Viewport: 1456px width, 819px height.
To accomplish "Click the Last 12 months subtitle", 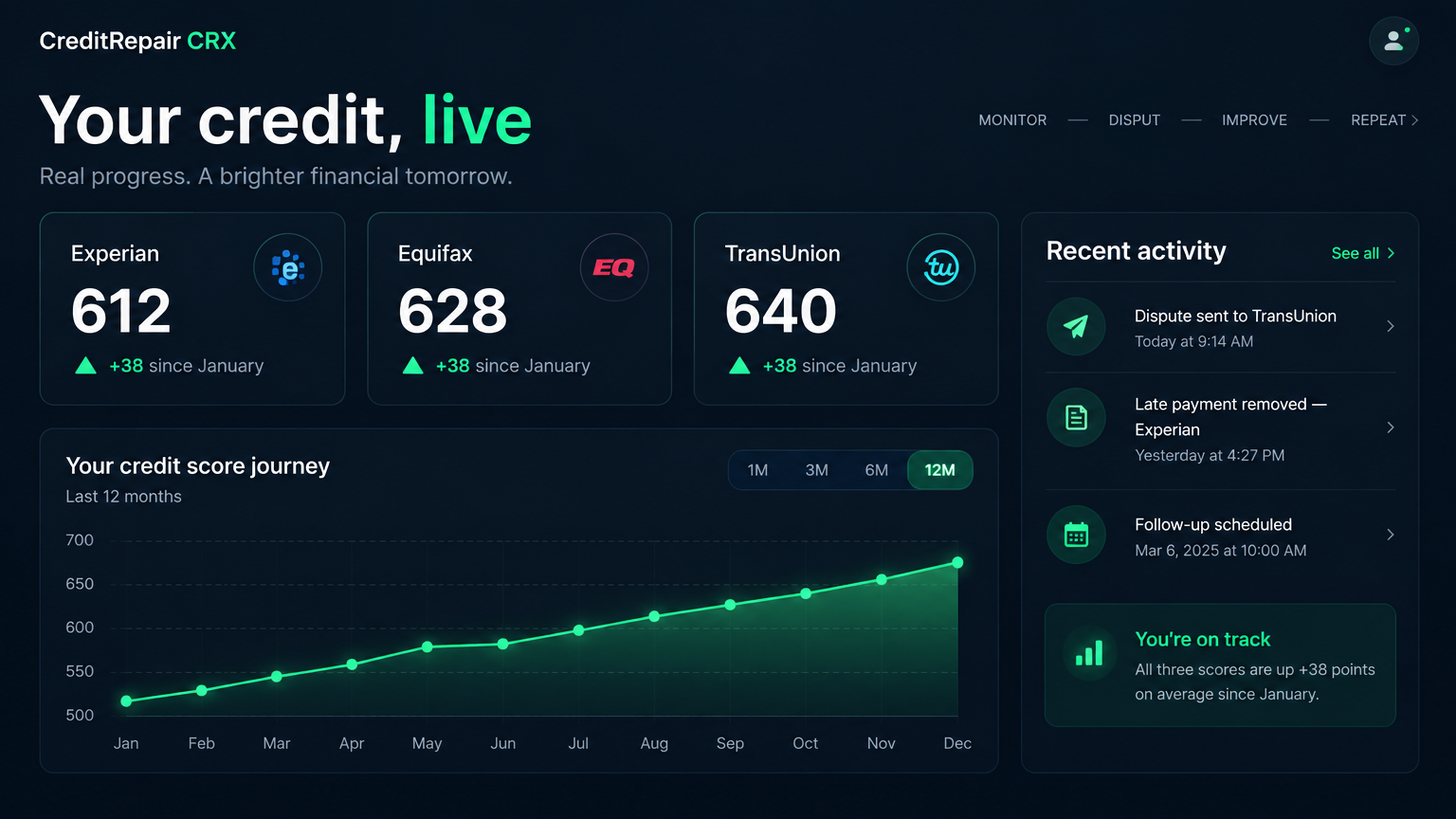I will 123,497.
